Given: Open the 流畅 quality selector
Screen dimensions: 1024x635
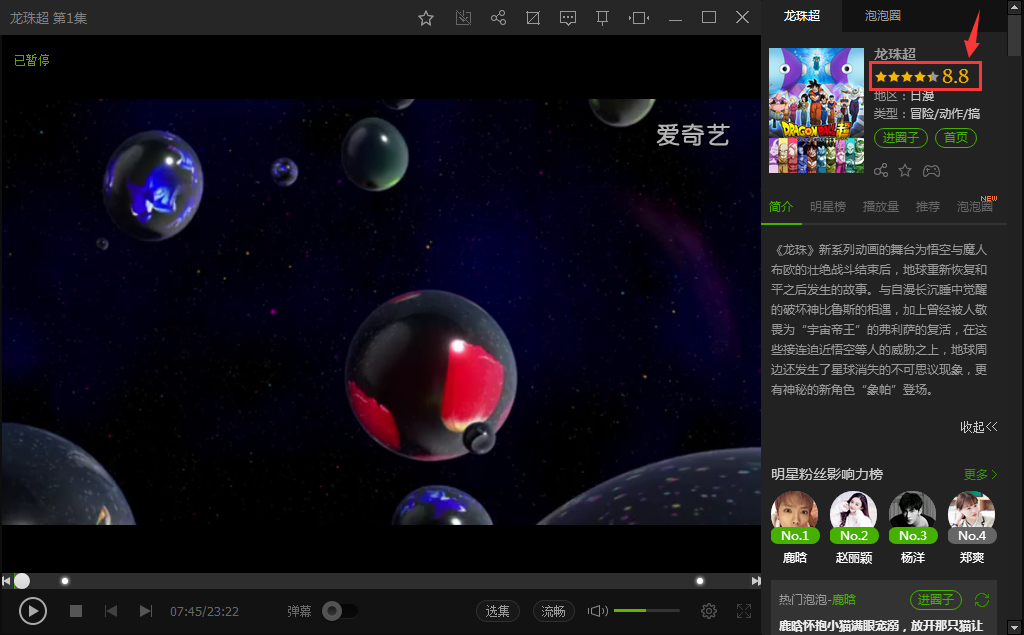Looking at the screenshot, I should tap(554, 611).
